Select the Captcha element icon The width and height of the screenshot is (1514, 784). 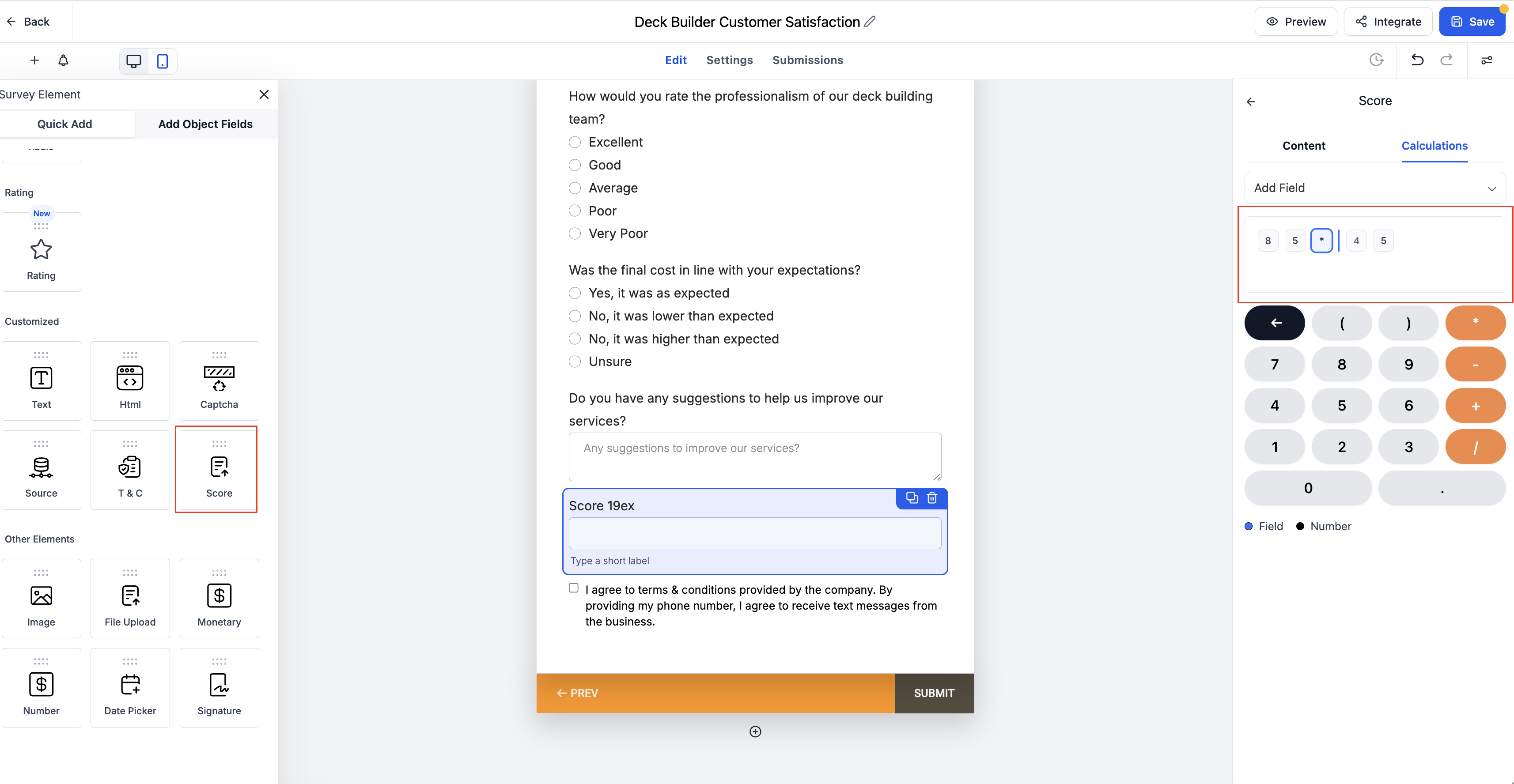219,378
